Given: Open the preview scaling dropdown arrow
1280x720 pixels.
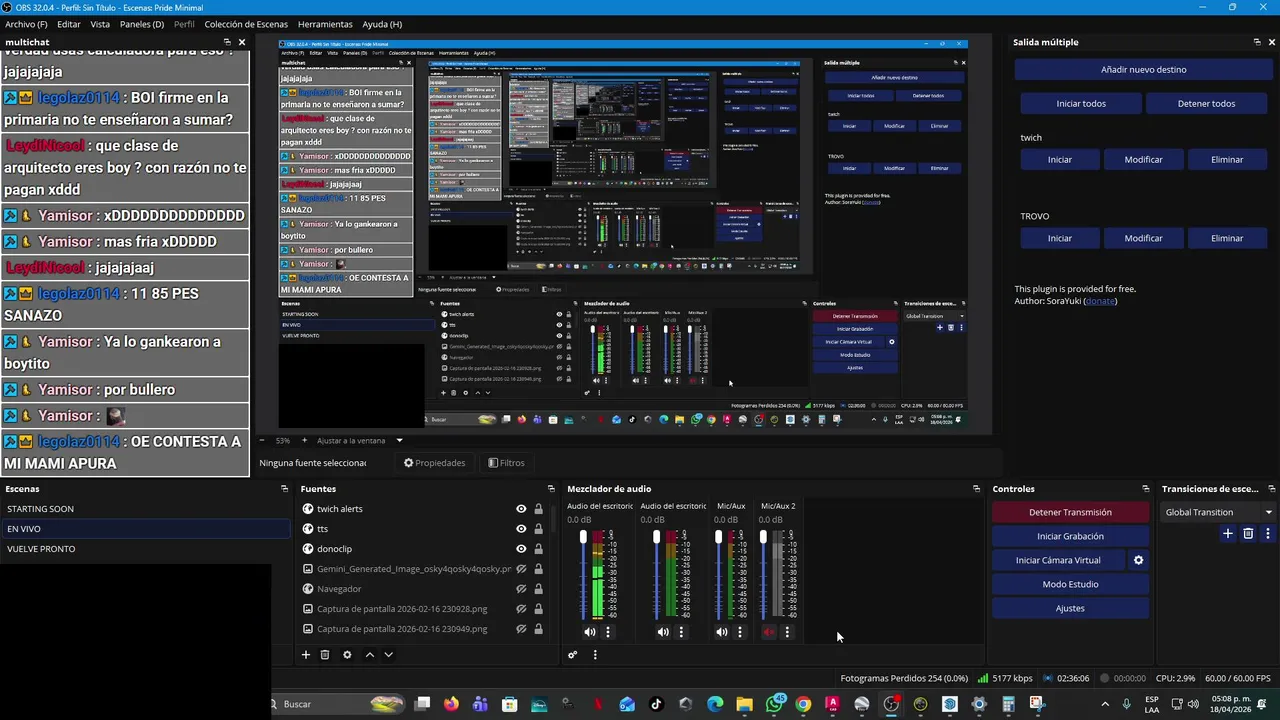Looking at the screenshot, I should (x=399, y=440).
